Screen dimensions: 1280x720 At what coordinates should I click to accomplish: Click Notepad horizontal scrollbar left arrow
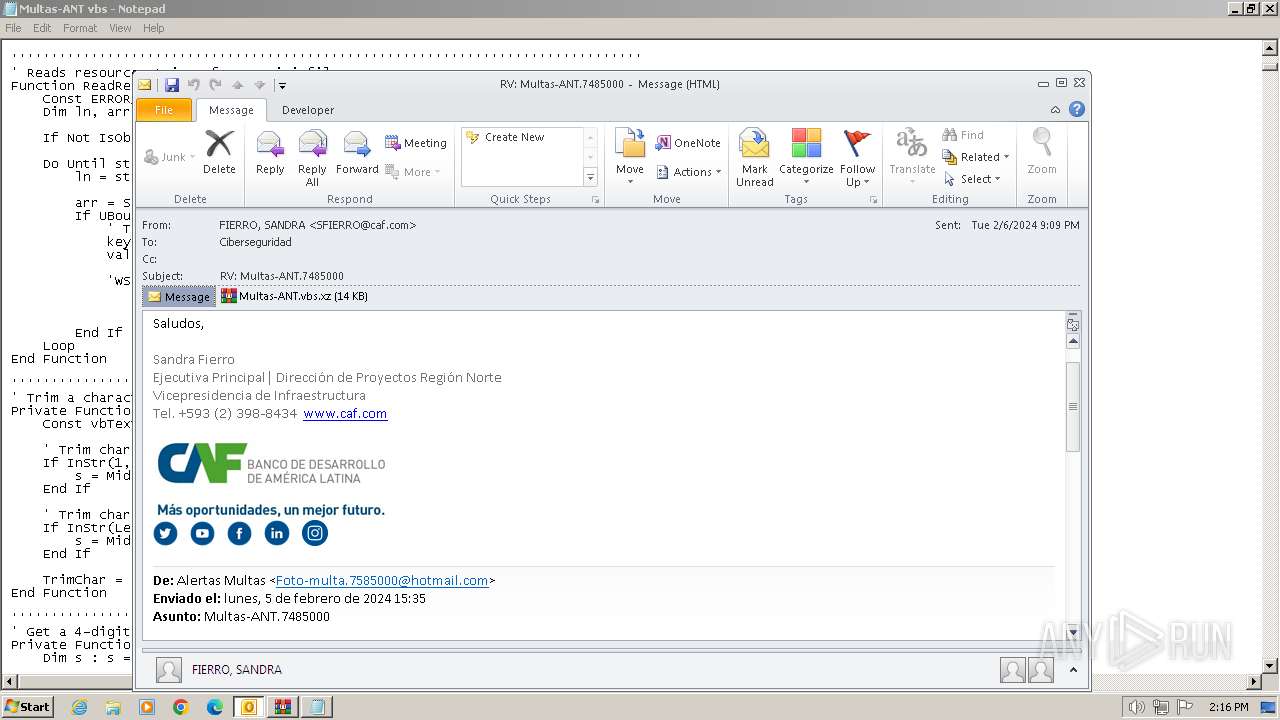pyautogui.click(x=8, y=682)
